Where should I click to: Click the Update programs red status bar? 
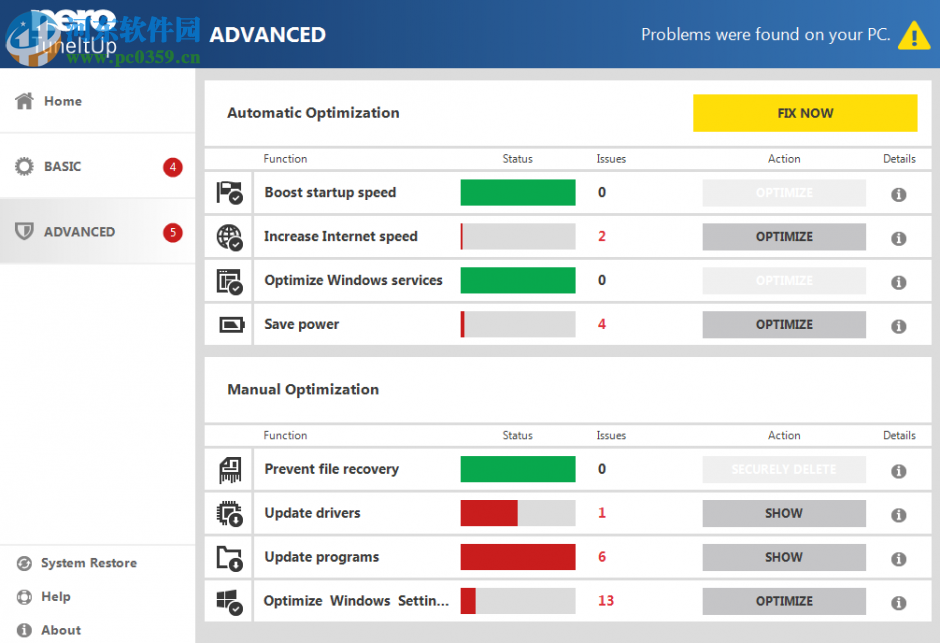(x=517, y=557)
